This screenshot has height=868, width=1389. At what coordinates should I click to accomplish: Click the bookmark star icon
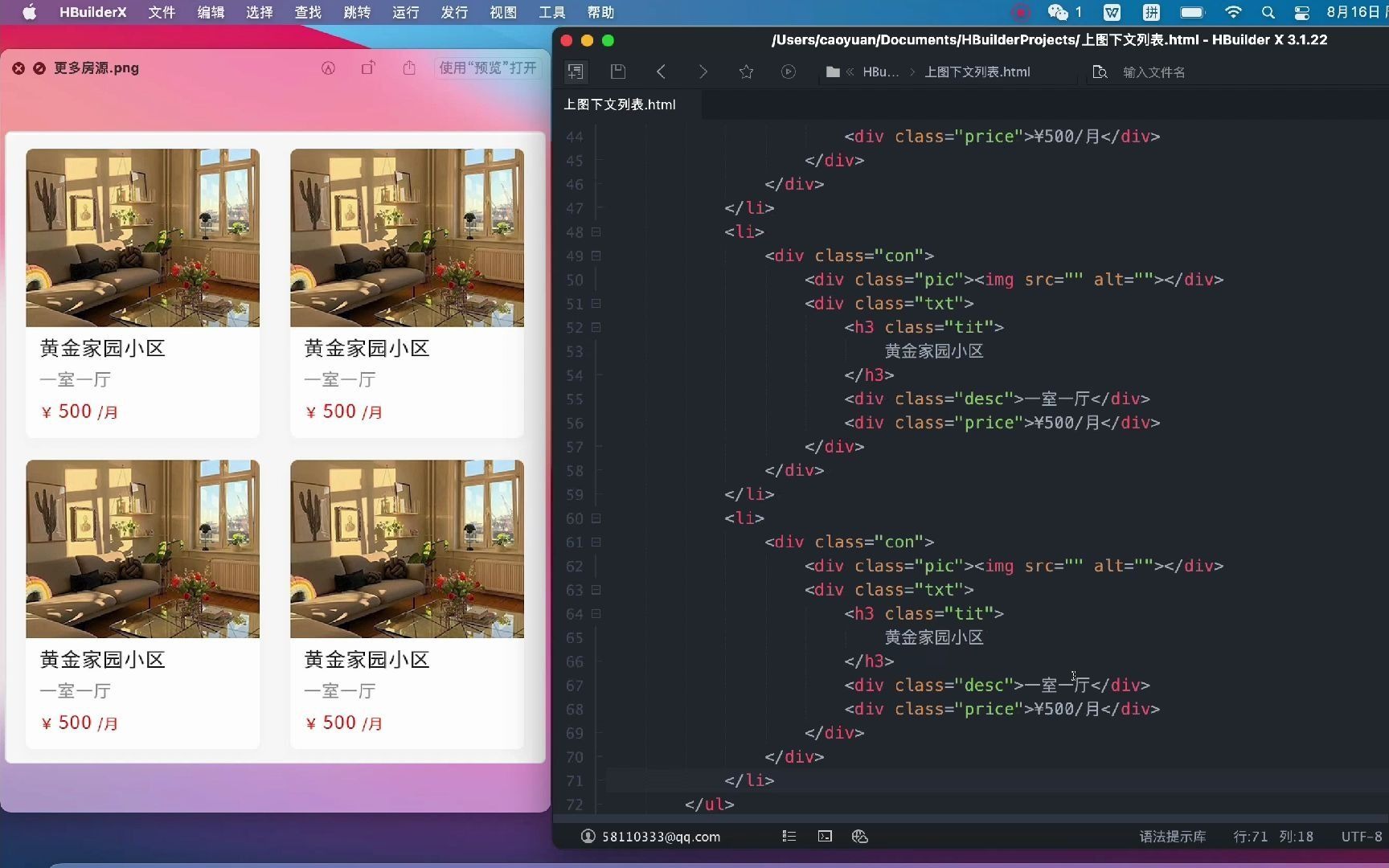746,72
